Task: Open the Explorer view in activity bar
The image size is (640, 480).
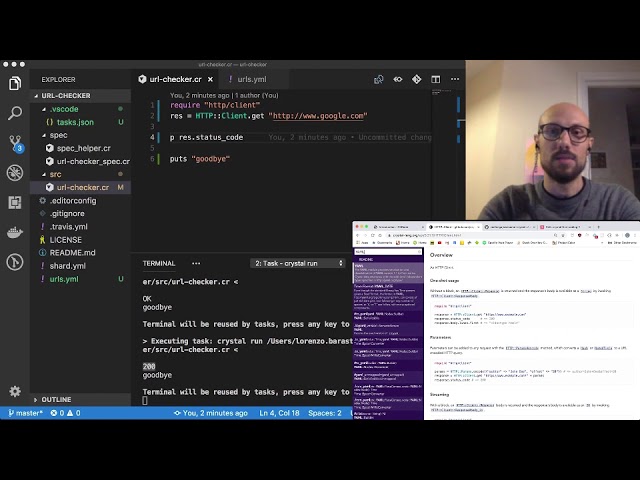Action: tap(15, 83)
